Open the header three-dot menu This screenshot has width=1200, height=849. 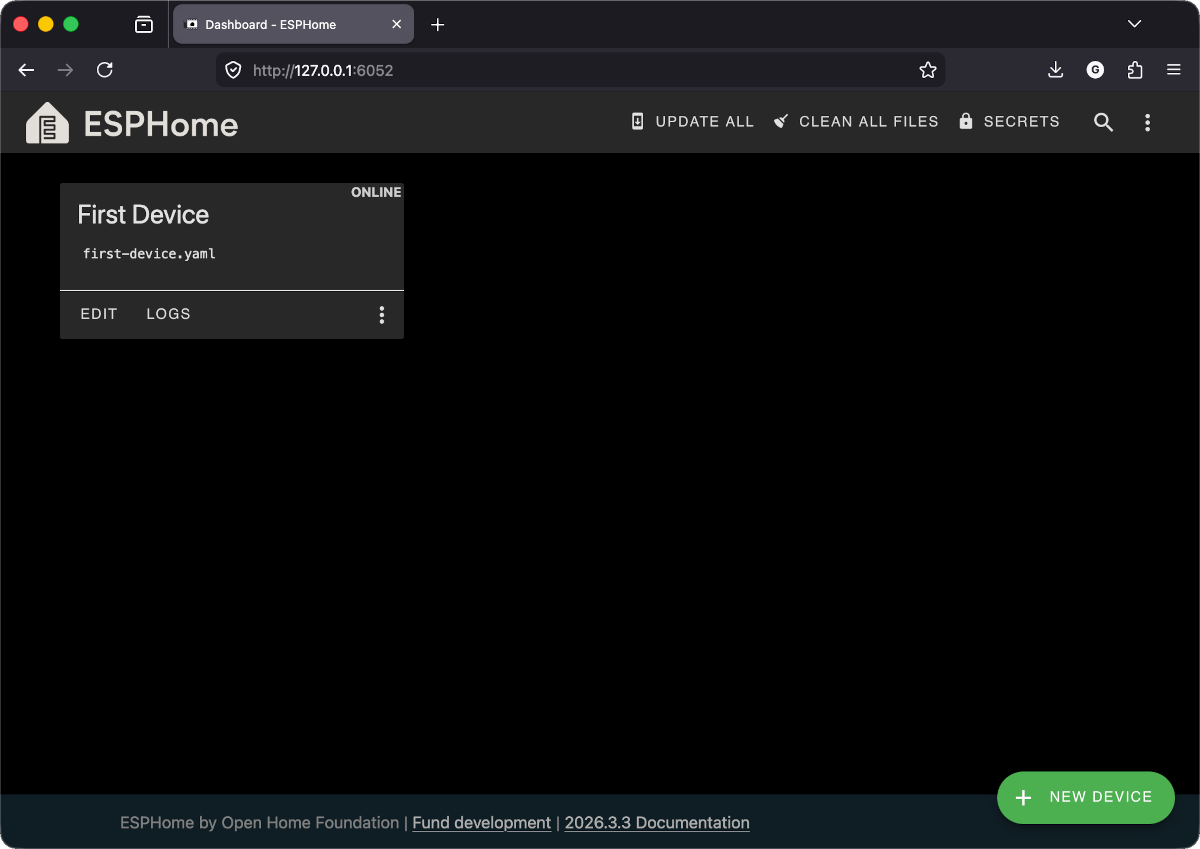pyautogui.click(x=1147, y=122)
